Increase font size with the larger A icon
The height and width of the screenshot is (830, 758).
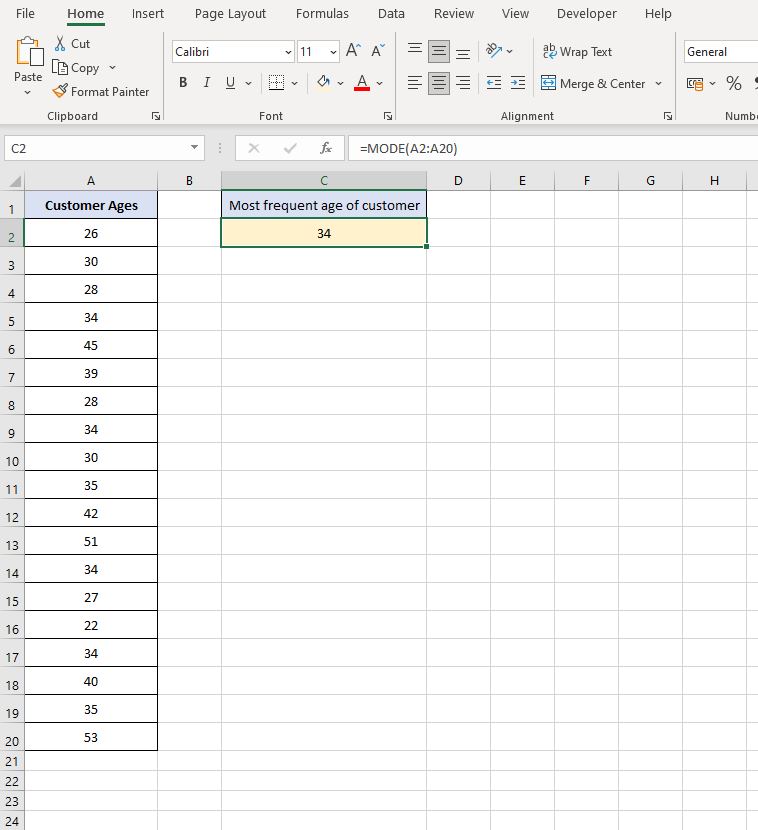click(353, 51)
